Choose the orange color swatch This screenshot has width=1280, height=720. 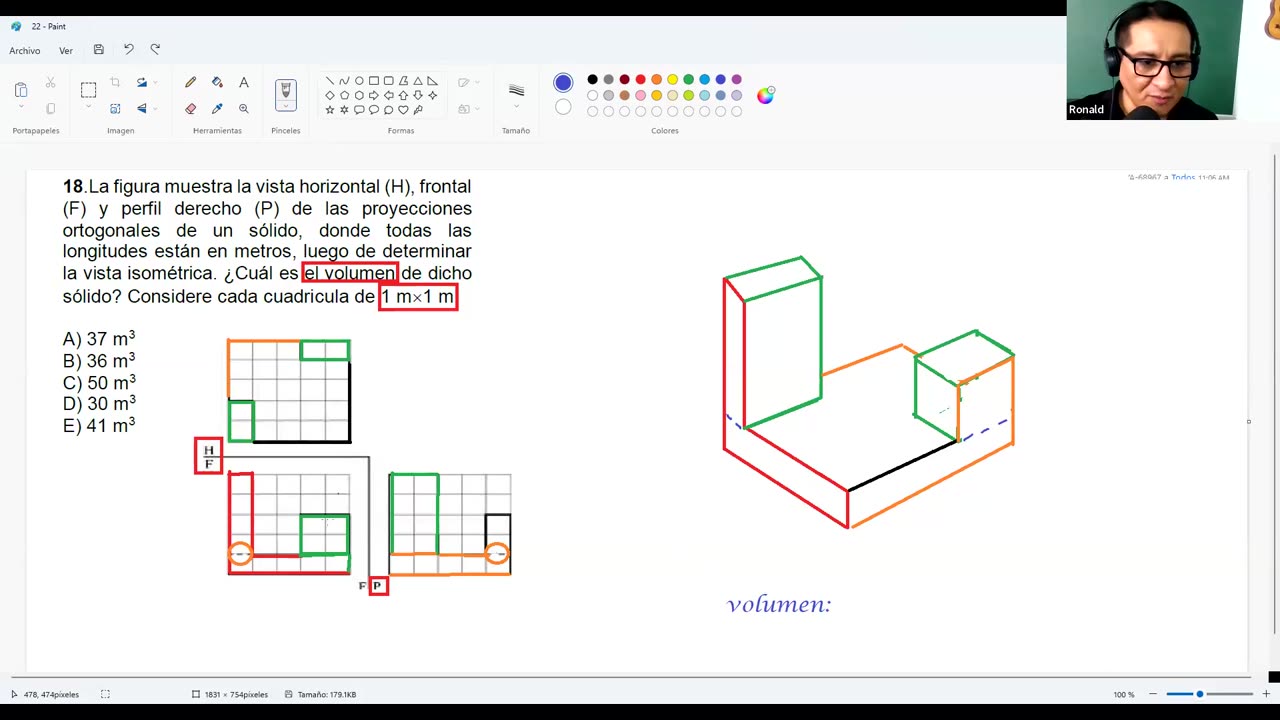pyautogui.click(x=656, y=79)
